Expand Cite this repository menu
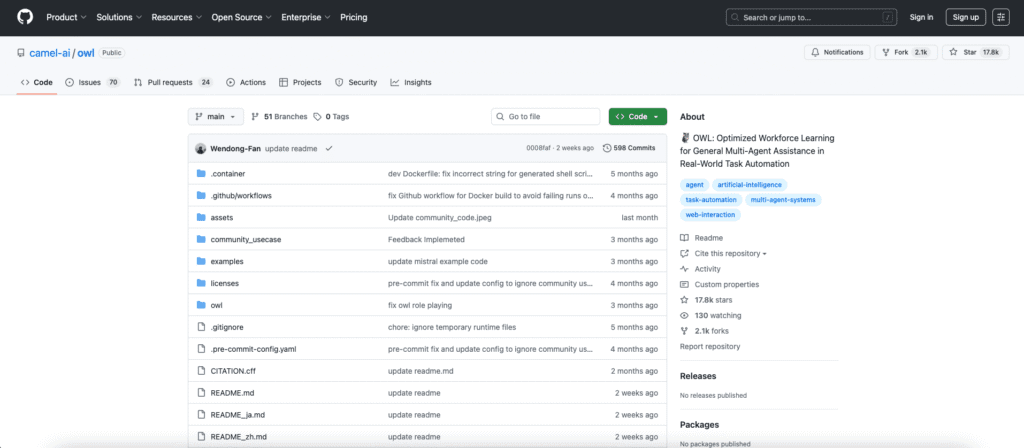Screen dimensions: 1024x448 click(x=726, y=253)
